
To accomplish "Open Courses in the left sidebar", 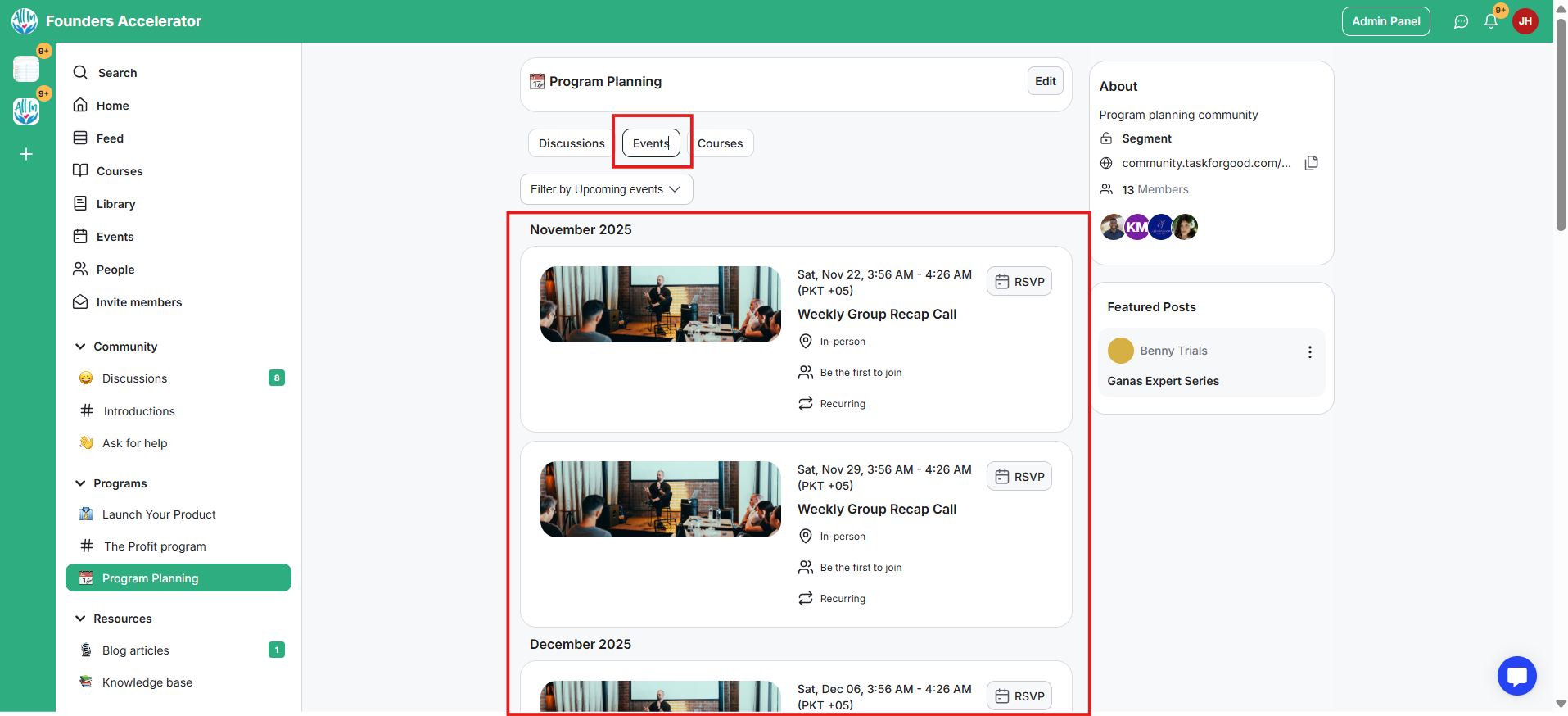I will coord(108,171).
